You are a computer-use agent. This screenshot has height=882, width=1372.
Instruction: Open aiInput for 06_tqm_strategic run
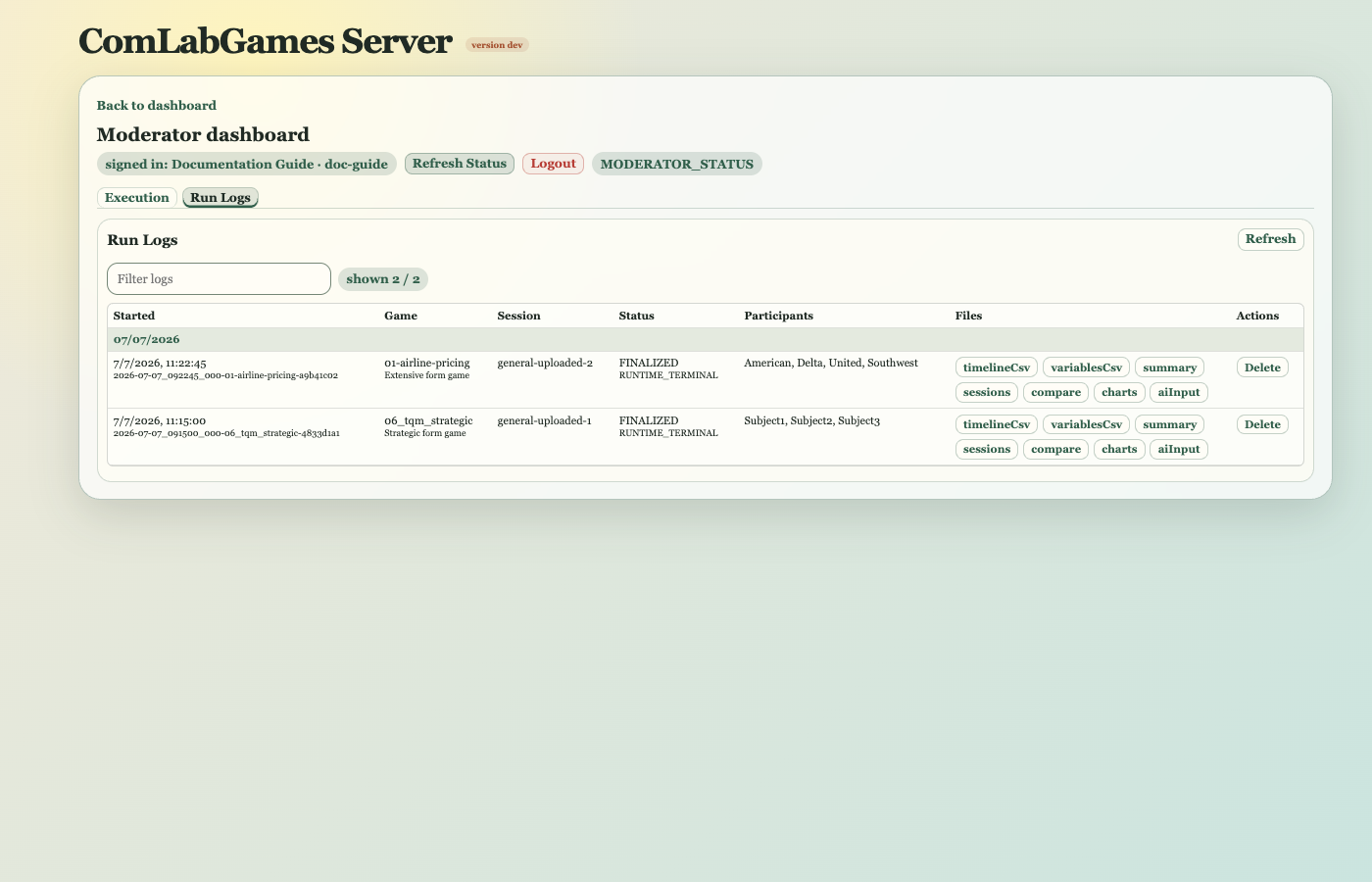[1179, 449]
